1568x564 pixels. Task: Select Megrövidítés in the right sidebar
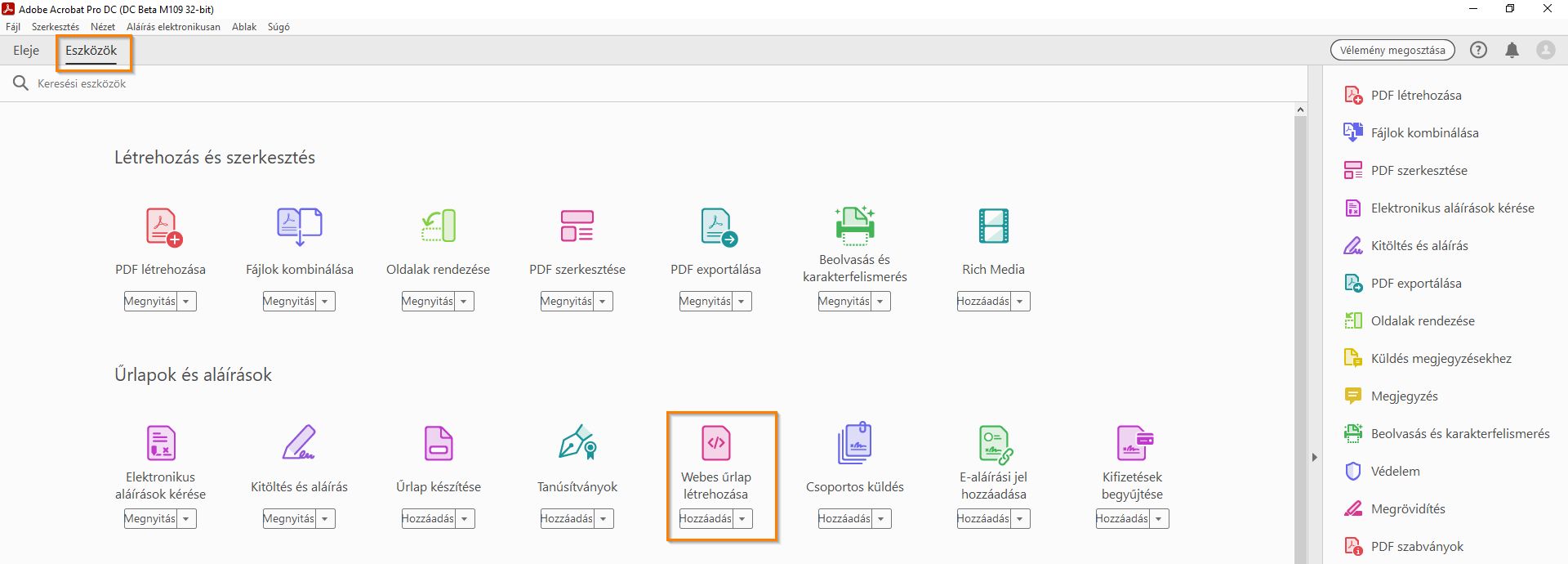[x=1394, y=509]
